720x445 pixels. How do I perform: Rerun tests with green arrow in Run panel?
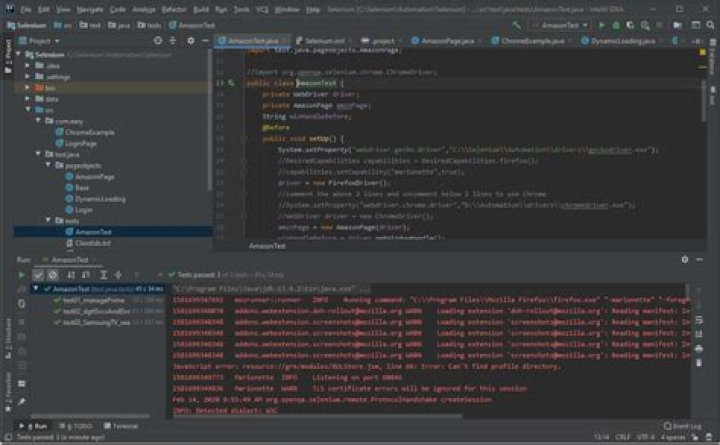pyautogui.click(x=21, y=275)
